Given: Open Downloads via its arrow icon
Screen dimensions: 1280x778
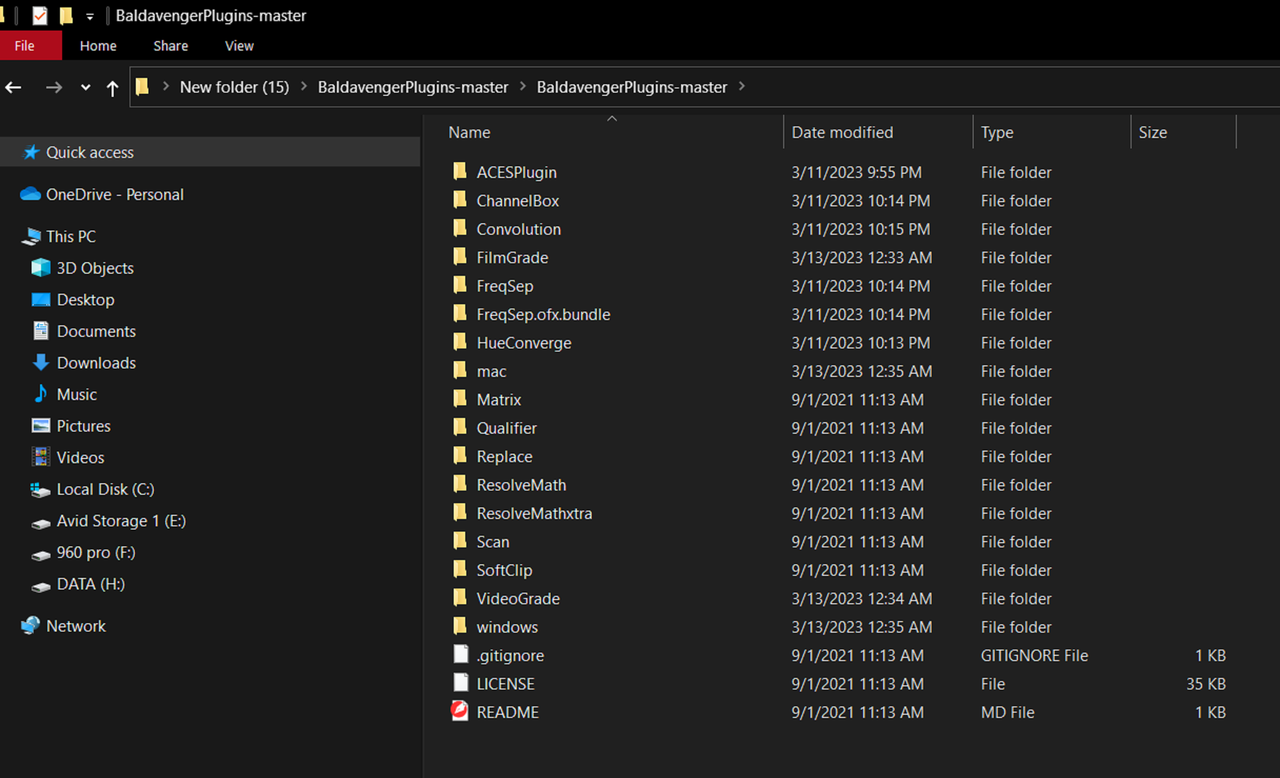Looking at the screenshot, I should pyautogui.click(x=41, y=362).
